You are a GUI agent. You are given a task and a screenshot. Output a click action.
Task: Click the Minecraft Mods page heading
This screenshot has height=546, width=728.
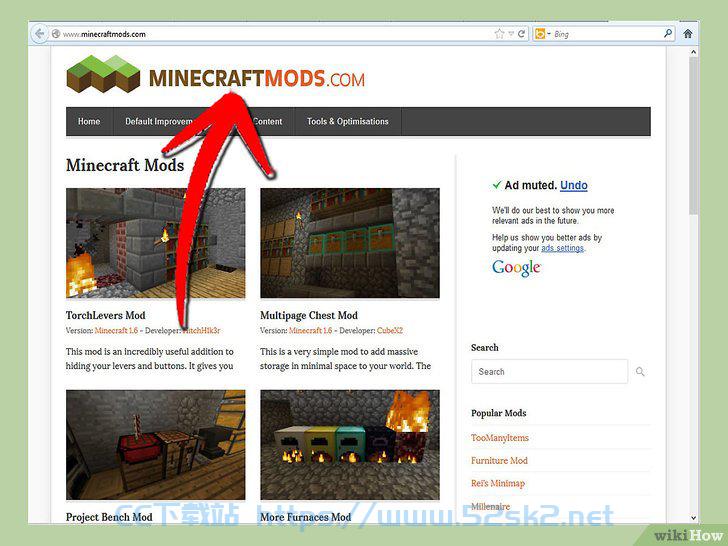tap(125, 165)
